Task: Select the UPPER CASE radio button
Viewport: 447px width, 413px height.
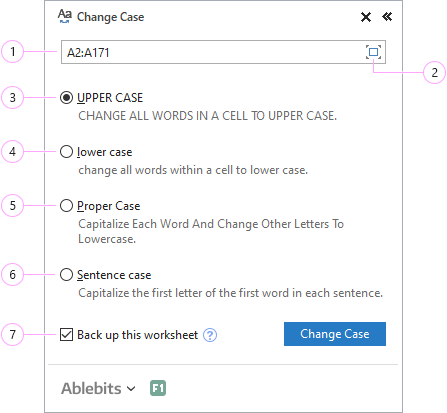Action: (66, 98)
